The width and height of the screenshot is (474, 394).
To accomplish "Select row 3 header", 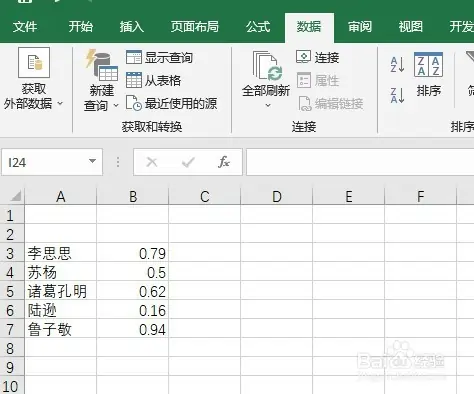I will (x=12, y=253).
